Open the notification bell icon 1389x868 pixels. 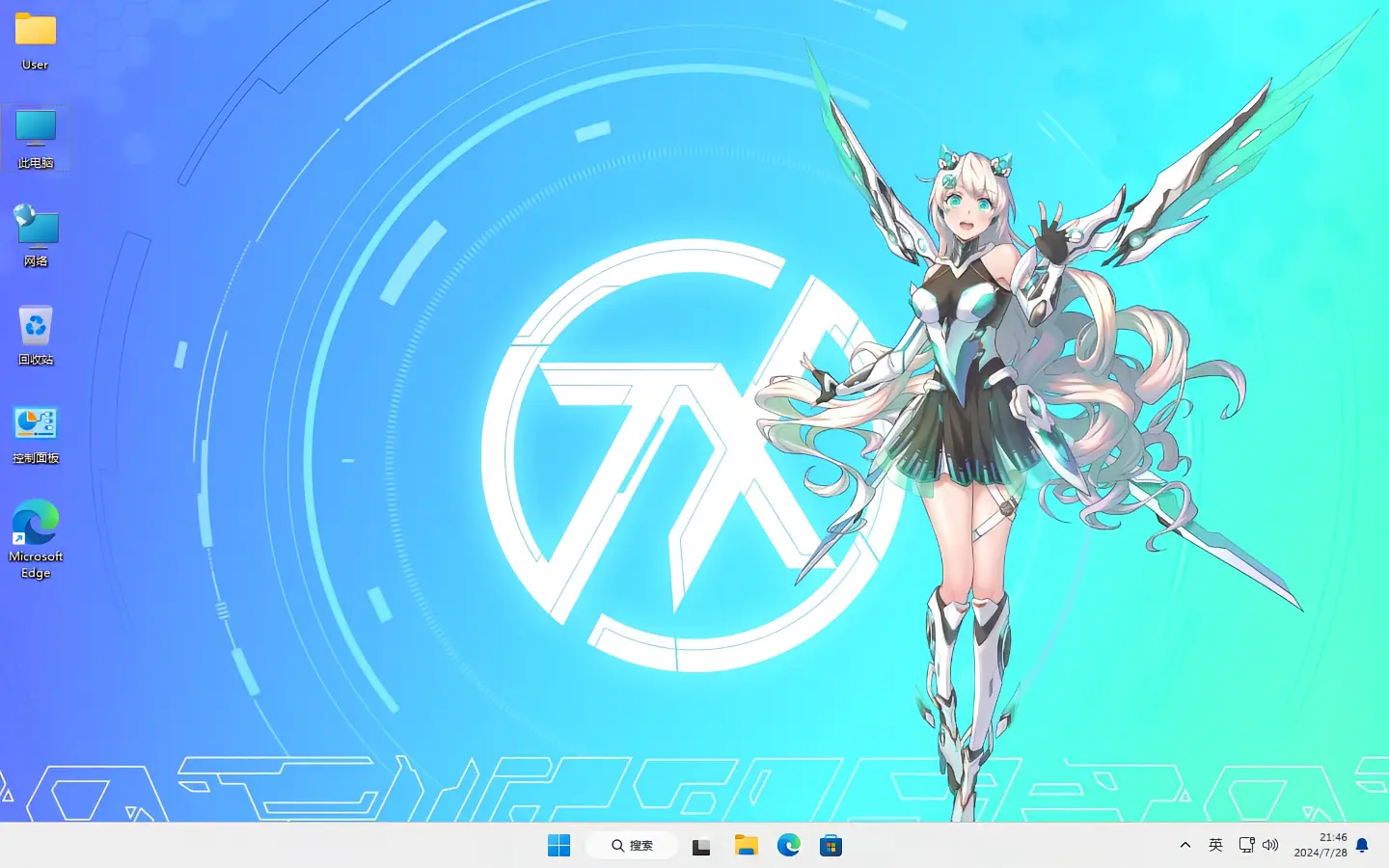[x=1362, y=846]
